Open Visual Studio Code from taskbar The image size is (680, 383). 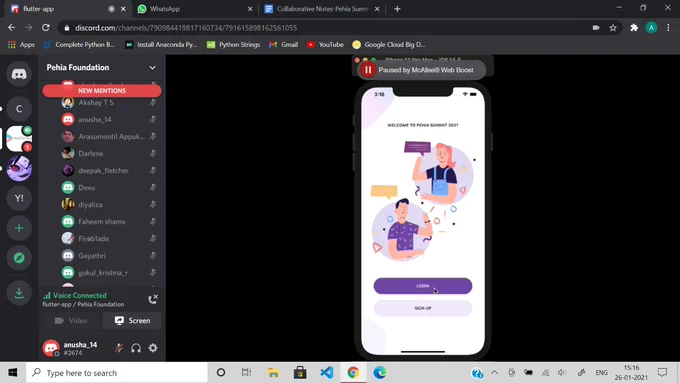327,373
